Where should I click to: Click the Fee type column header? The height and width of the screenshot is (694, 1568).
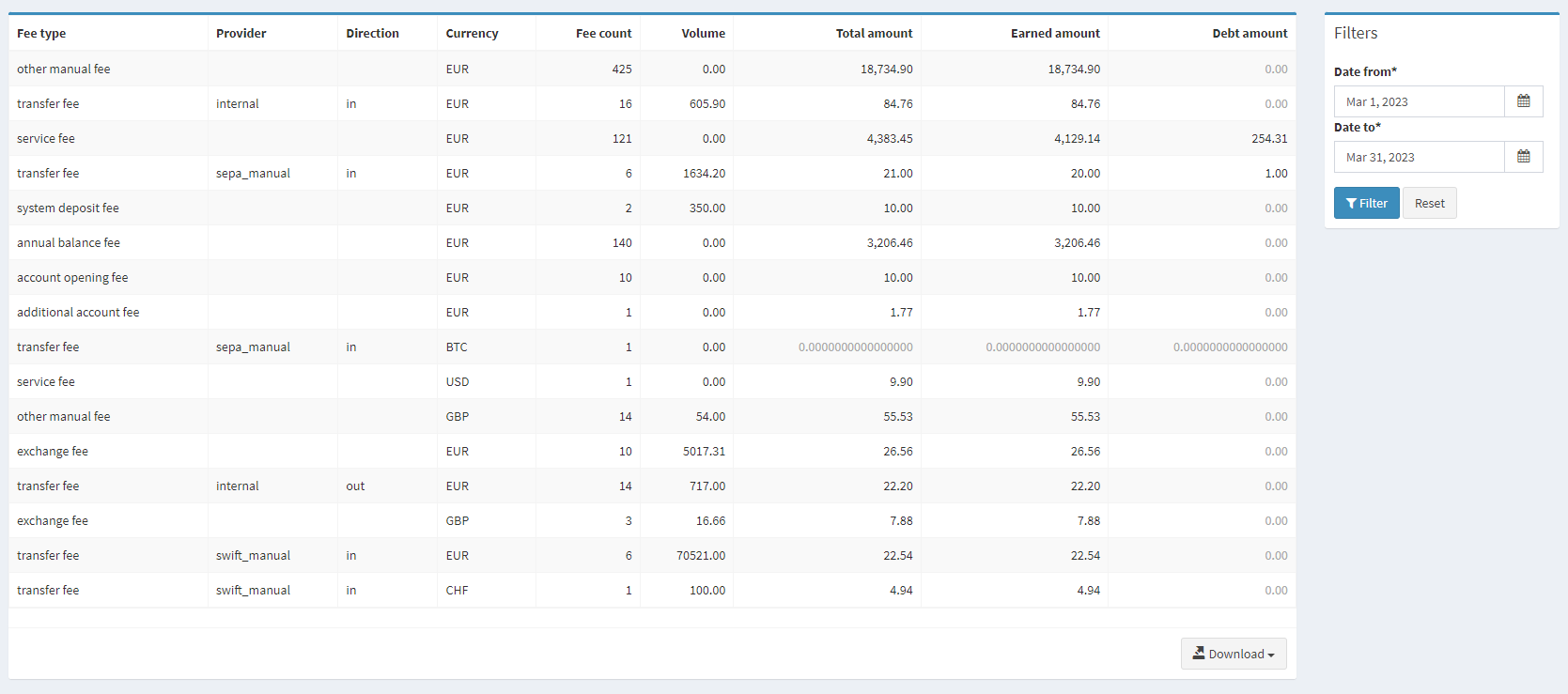(41, 33)
